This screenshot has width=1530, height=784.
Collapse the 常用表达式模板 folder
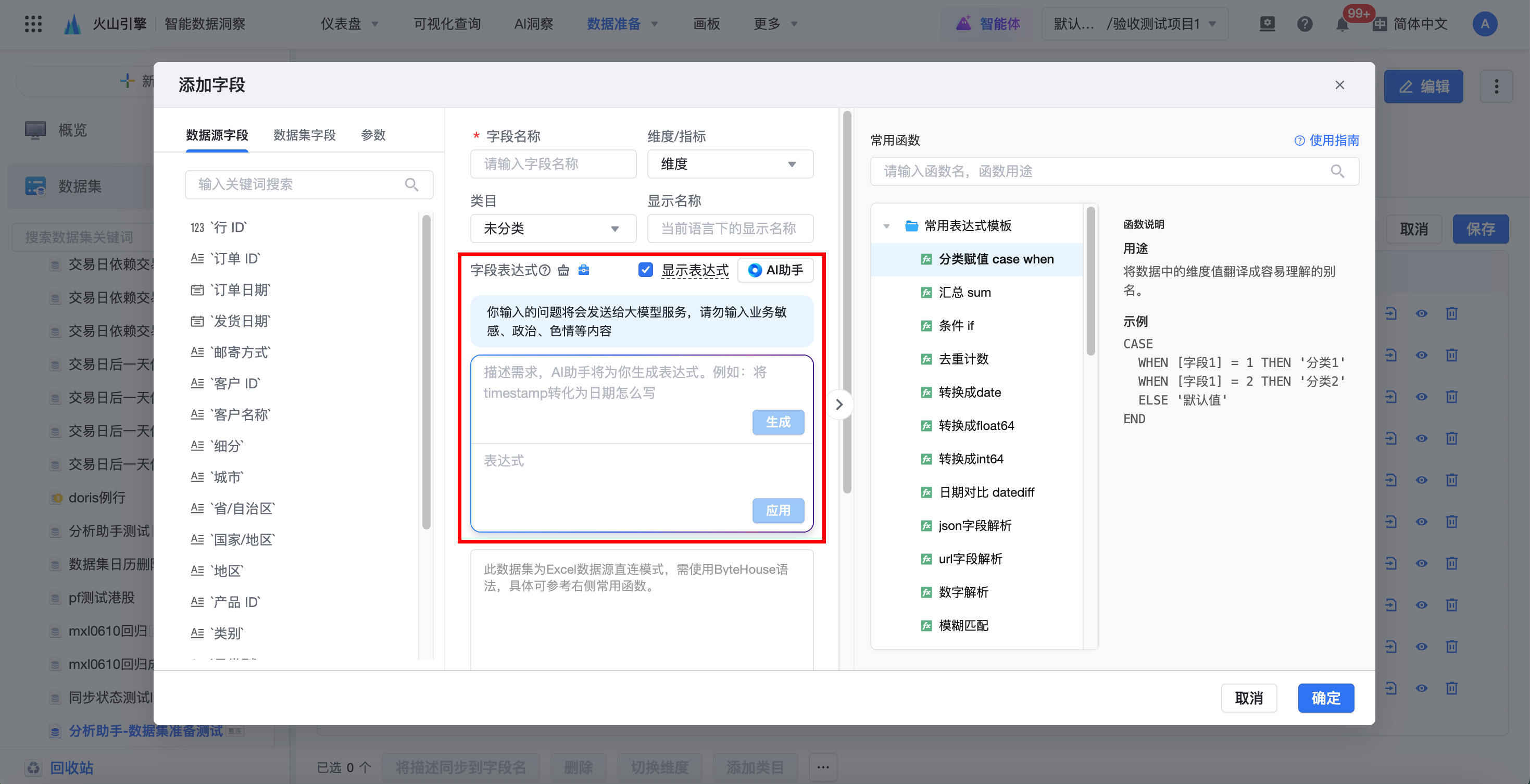tap(887, 226)
